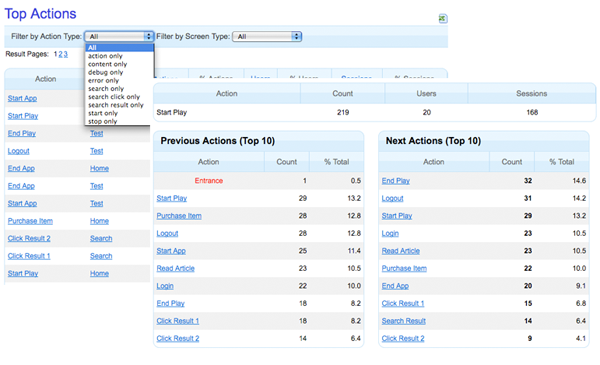
Task: Click the red 'Entrance' entry
Action: point(209,181)
